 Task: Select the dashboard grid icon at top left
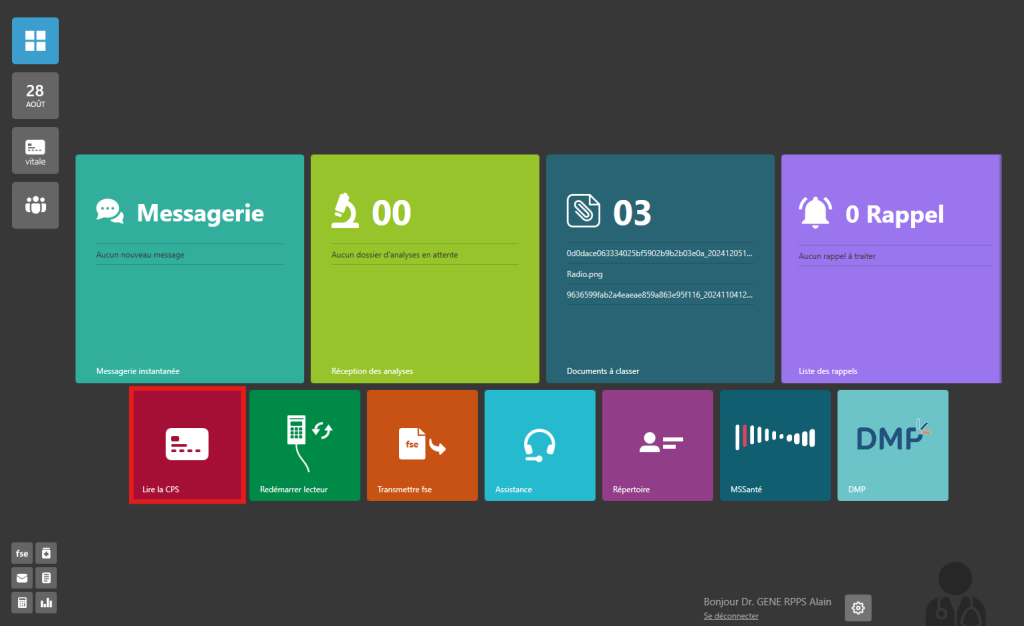click(x=34, y=40)
